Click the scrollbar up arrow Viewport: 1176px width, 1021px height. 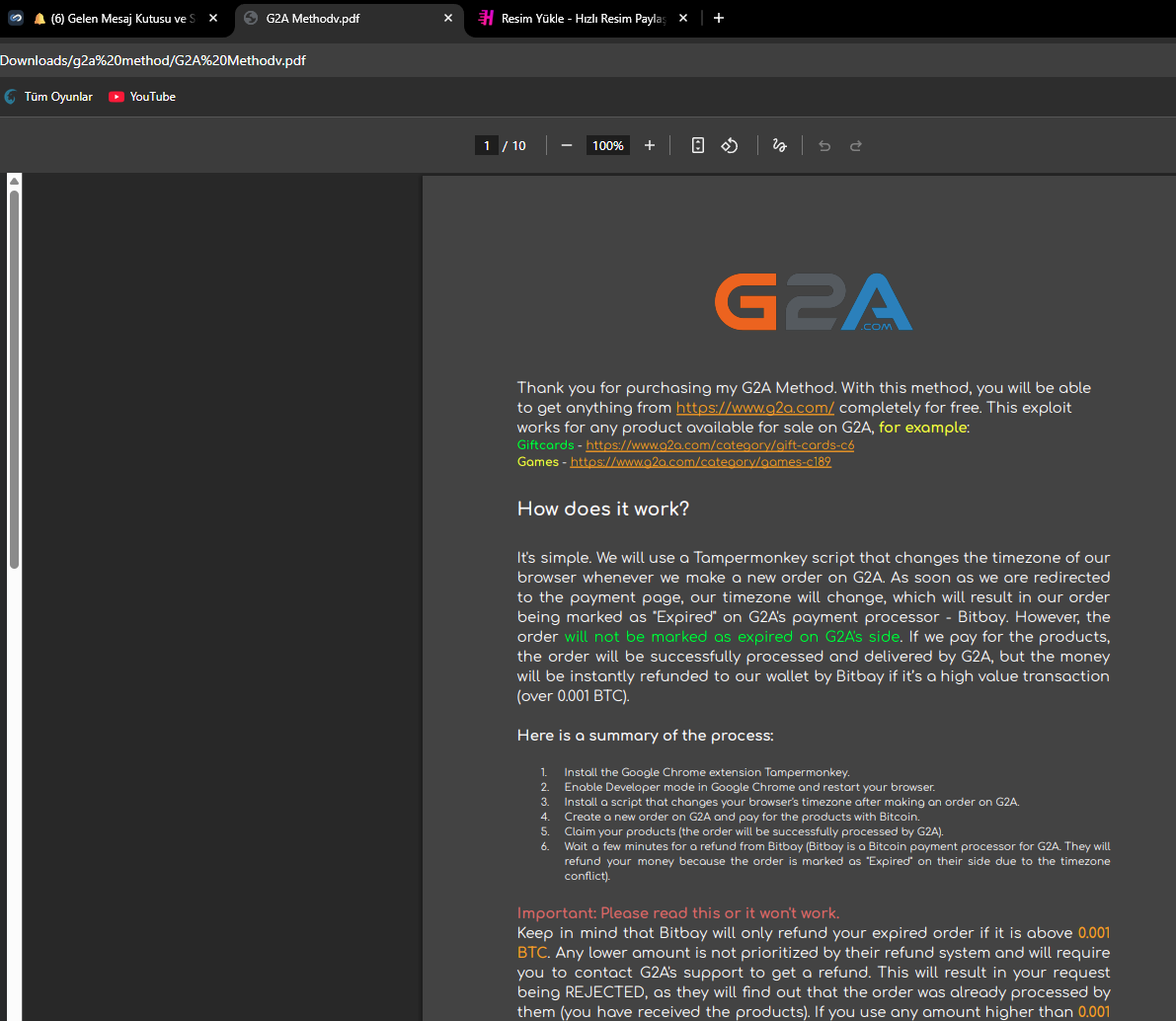click(x=14, y=181)
